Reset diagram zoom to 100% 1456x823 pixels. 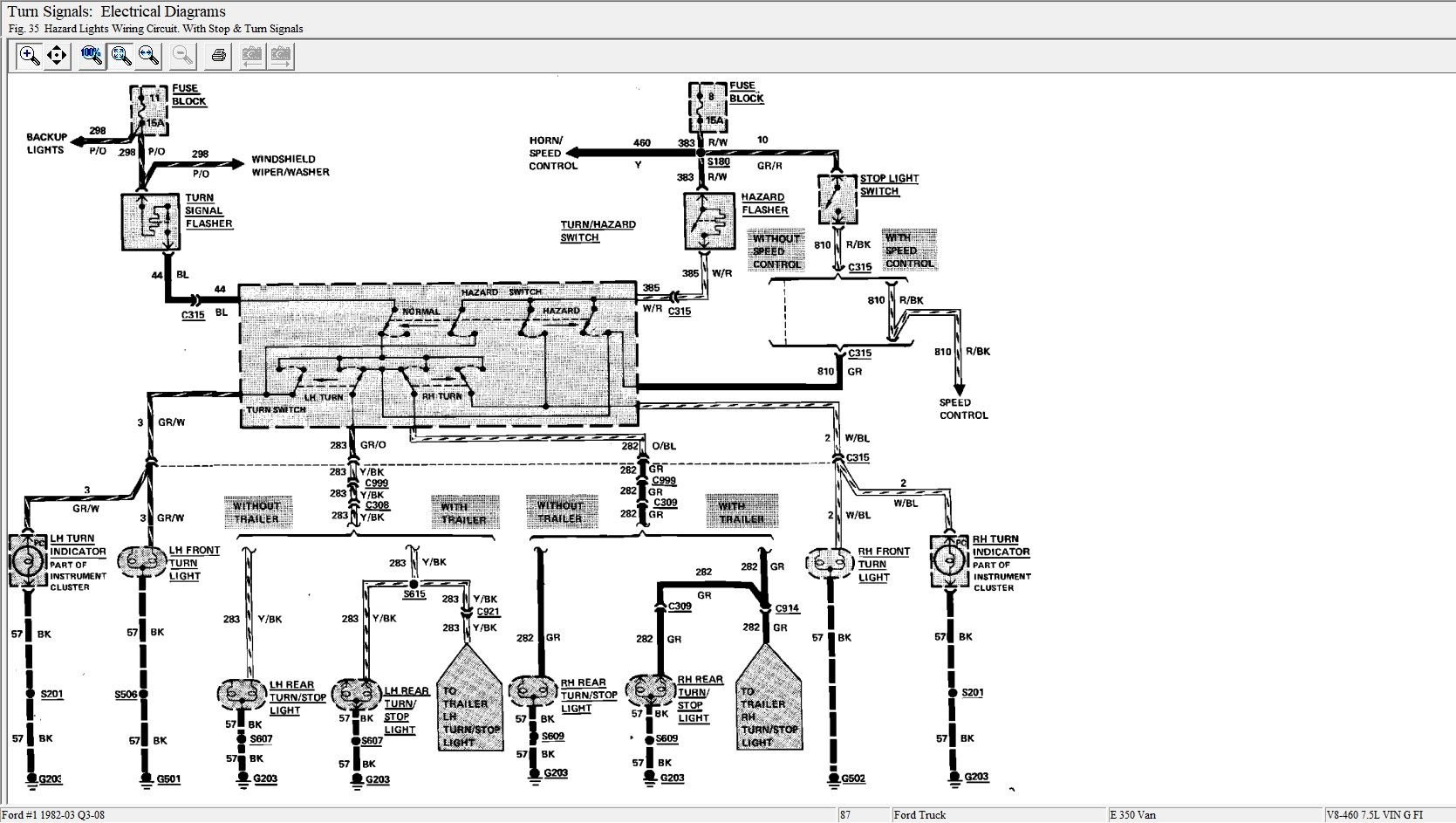pyautogui.click(x=92, y=57)
